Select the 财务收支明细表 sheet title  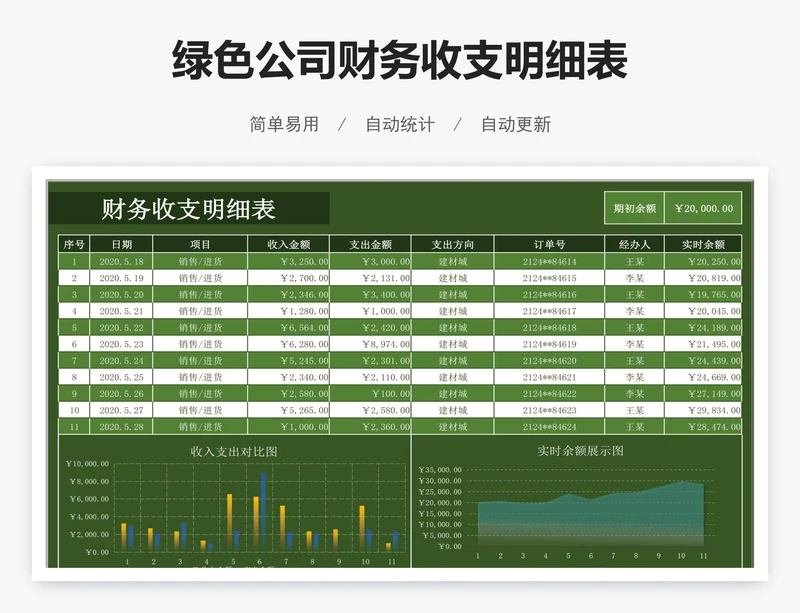click(189, 208)
